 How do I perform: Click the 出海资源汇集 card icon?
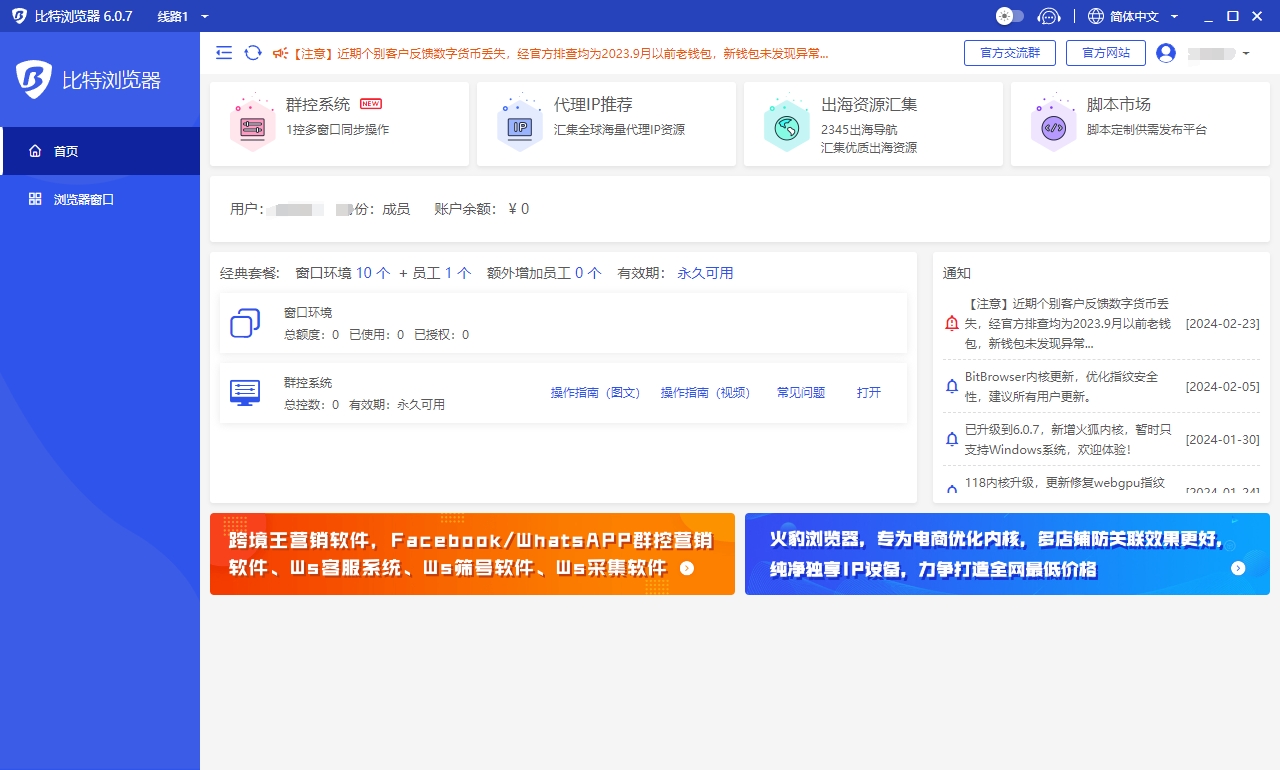[787, 123]
